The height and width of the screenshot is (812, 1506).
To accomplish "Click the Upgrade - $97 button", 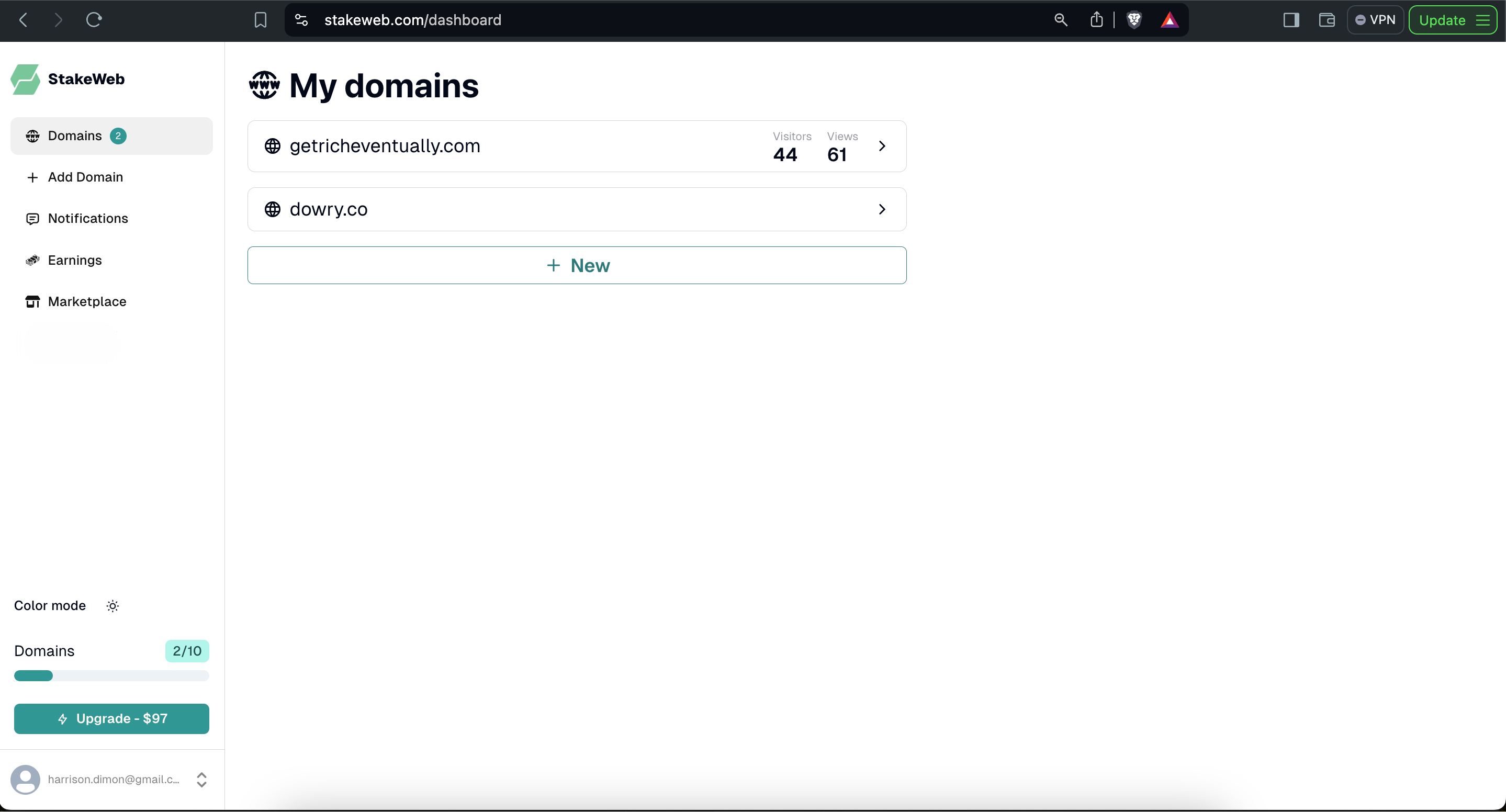I will click(111, 718).
